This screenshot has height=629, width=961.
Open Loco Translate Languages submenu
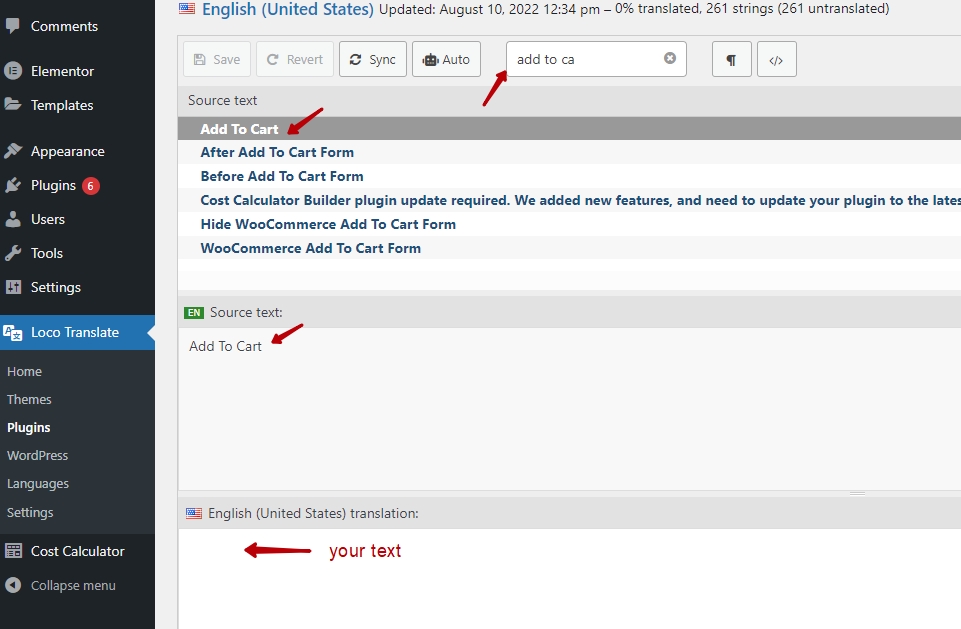tap(38, 484)
